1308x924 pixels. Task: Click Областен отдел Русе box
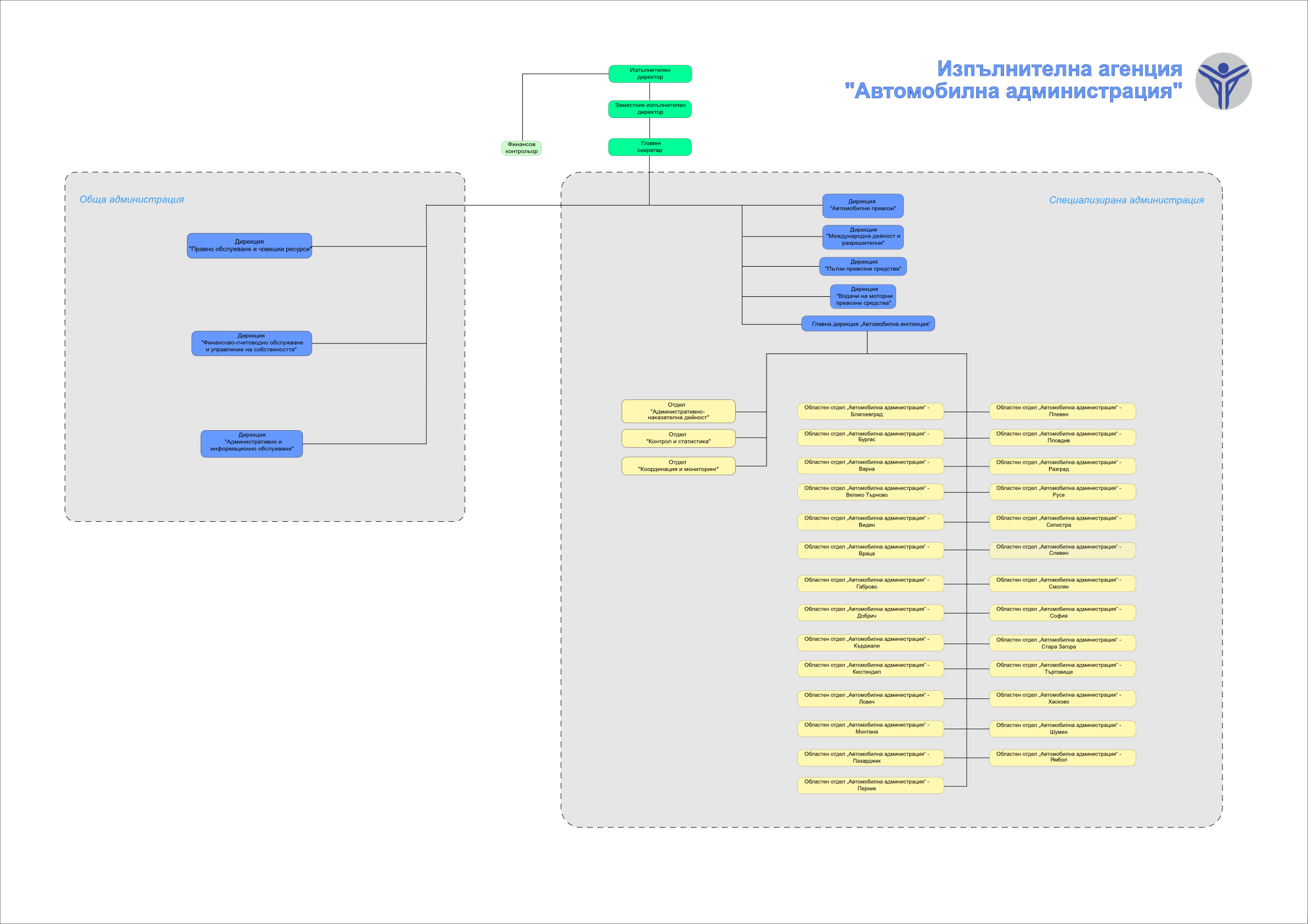coord(1062,492)
